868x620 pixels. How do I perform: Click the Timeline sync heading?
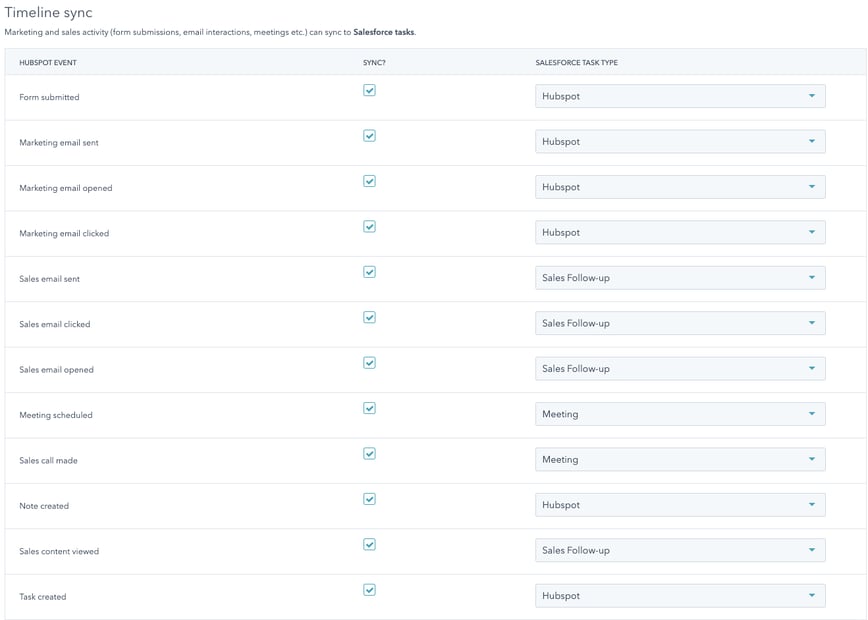pos(48,12)
